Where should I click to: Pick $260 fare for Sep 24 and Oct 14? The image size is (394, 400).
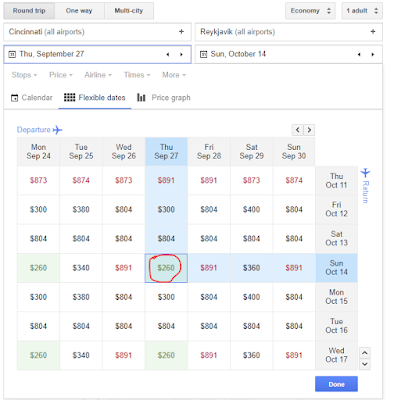(x=38, y=268)
